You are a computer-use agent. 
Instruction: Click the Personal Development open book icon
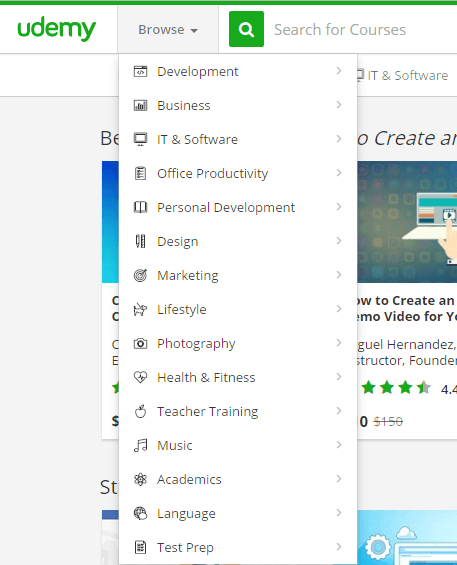pyautogui.click(x=141, y=207)
